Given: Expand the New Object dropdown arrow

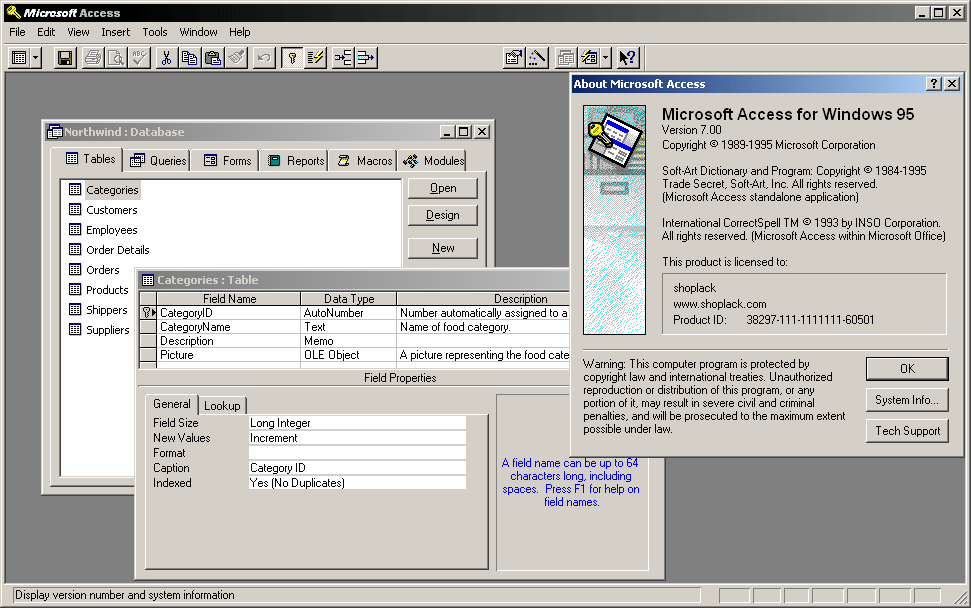Looking at the screenshot, I should tap(606, 58).
